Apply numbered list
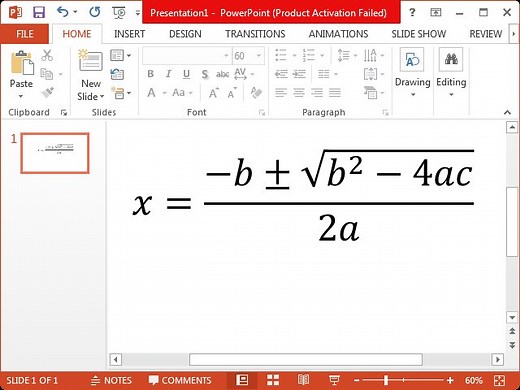Image resolution: width=520 pixels, height=390 pixels. [313, 55]
